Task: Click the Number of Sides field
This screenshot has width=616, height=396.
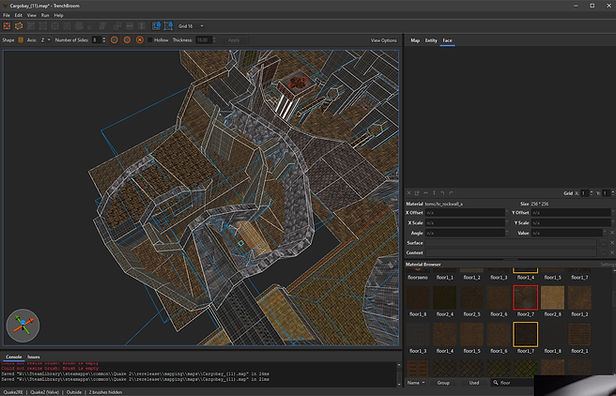Action: tap(96, 40)
